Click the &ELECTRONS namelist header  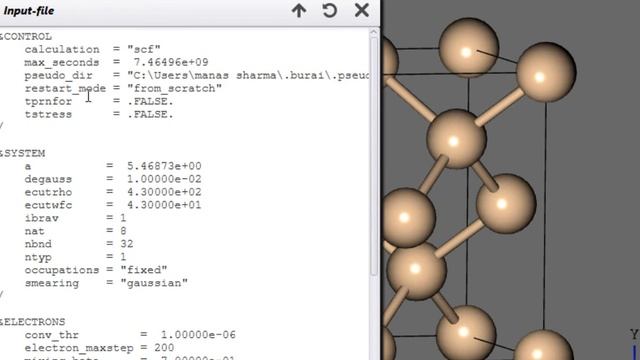(33, 322)
